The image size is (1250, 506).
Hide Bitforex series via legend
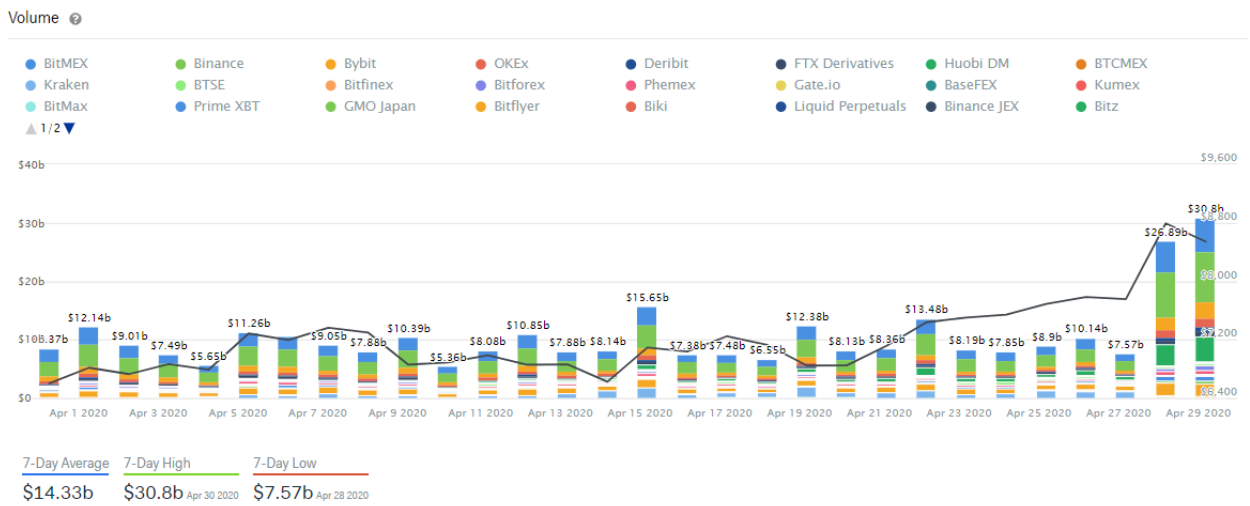click(x=510, y=85)
